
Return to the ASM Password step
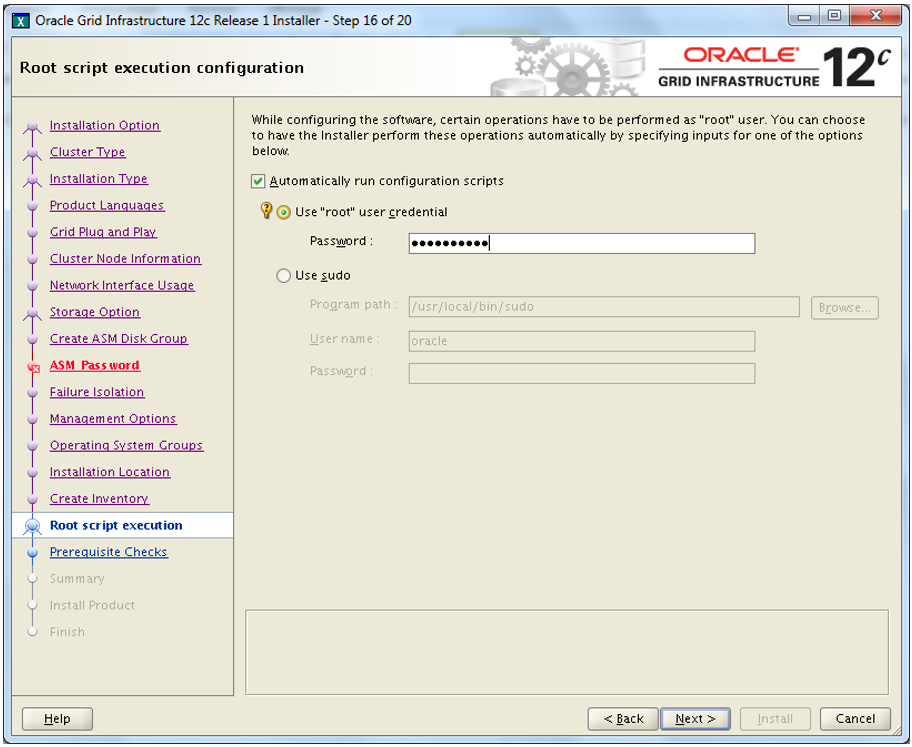(94, 366)
